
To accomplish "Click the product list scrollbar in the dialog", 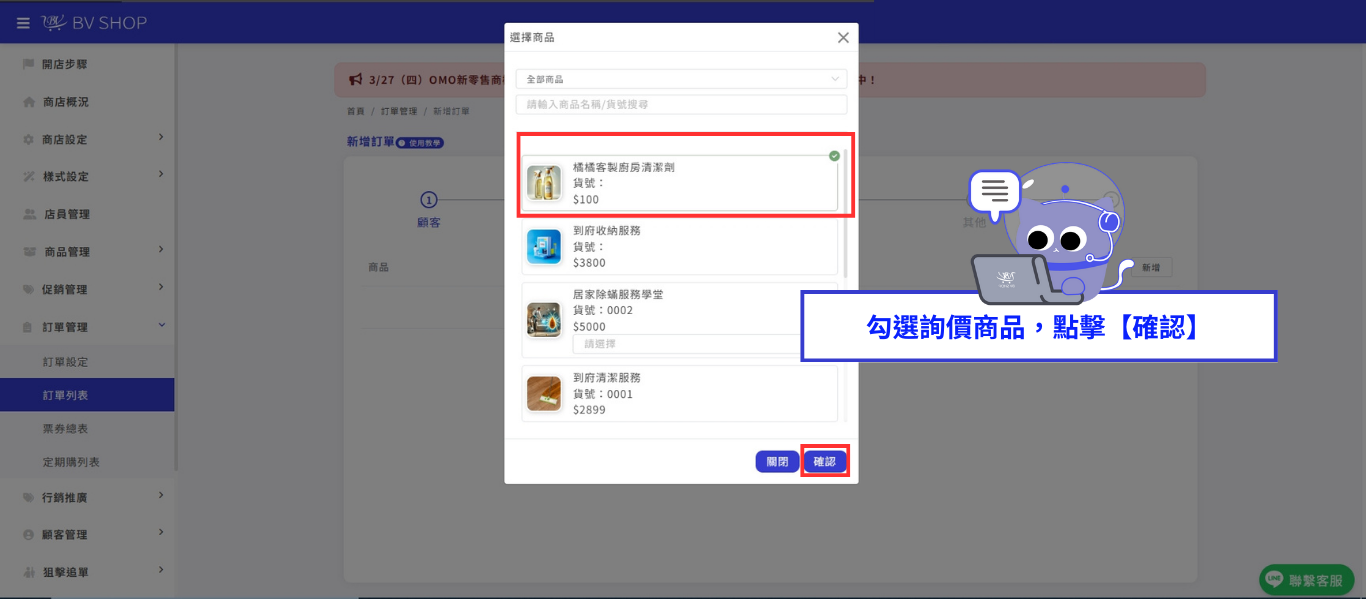I will point(846,213).
